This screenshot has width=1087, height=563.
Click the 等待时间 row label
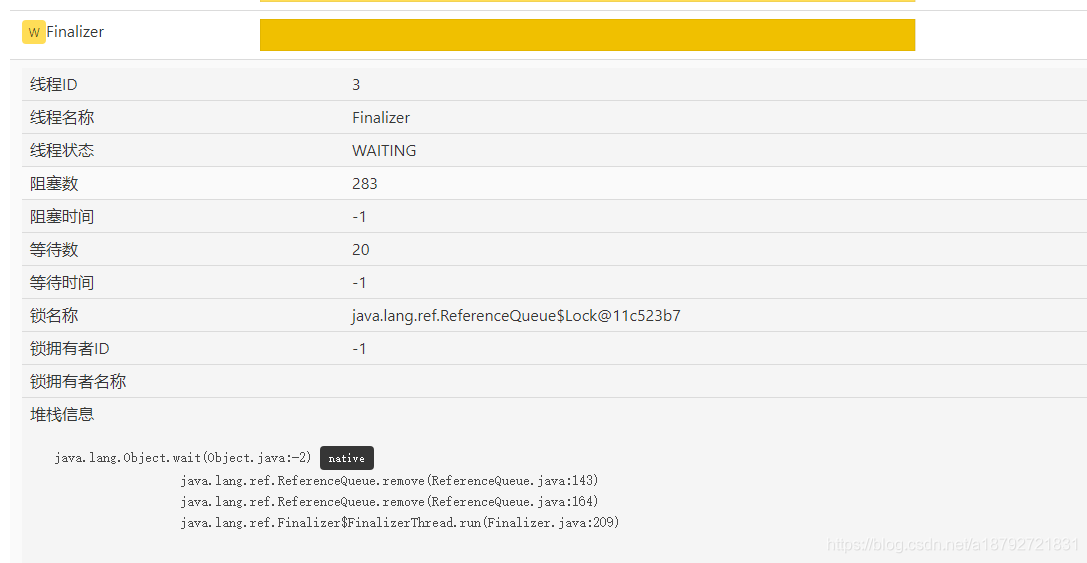(x=62, y=283)
